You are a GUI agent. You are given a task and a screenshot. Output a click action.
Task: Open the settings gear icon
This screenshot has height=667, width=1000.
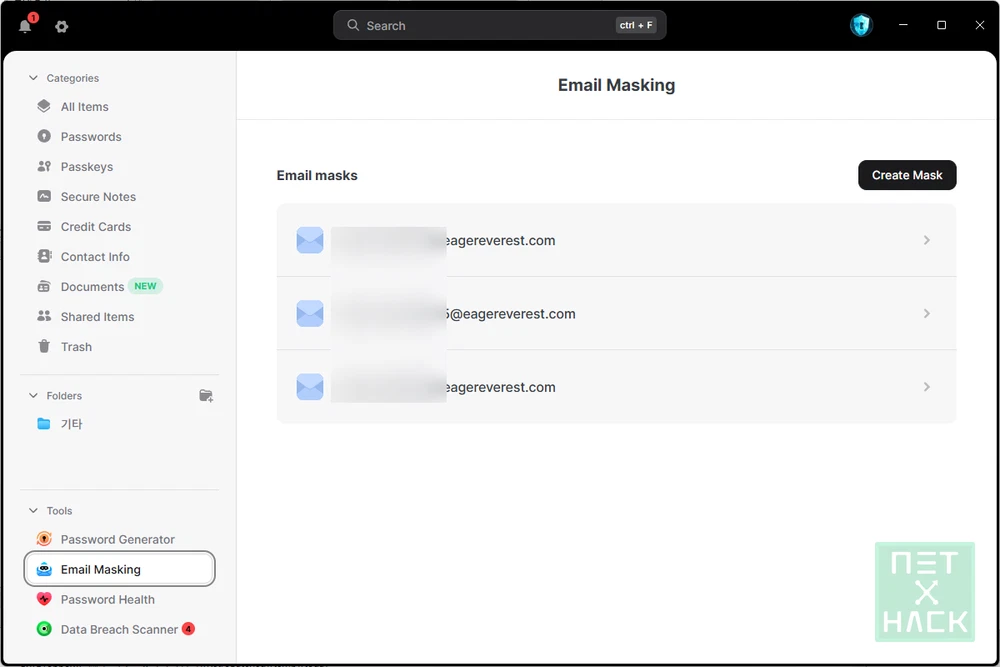(x=62, y=27)
